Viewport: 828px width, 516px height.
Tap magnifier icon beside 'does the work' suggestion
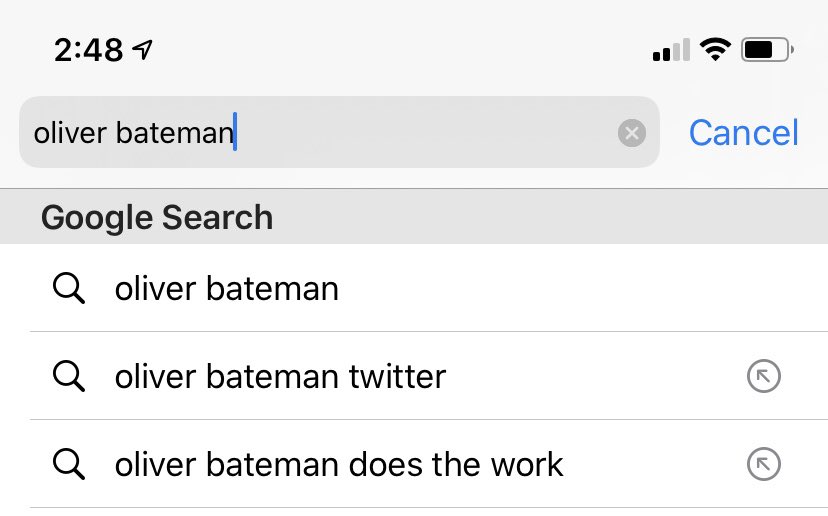coord(68,464)
